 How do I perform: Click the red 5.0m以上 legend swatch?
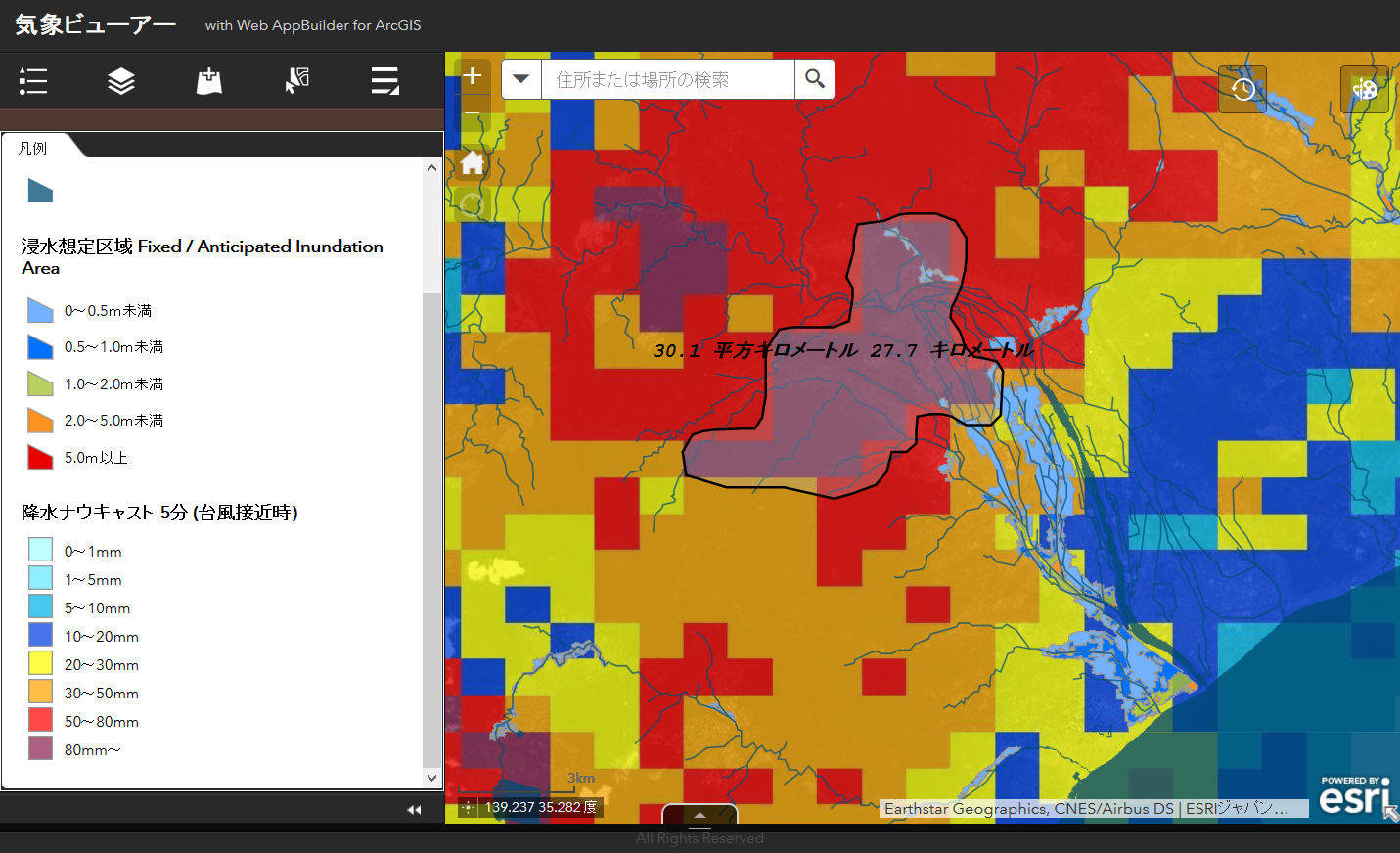point(40,457)
